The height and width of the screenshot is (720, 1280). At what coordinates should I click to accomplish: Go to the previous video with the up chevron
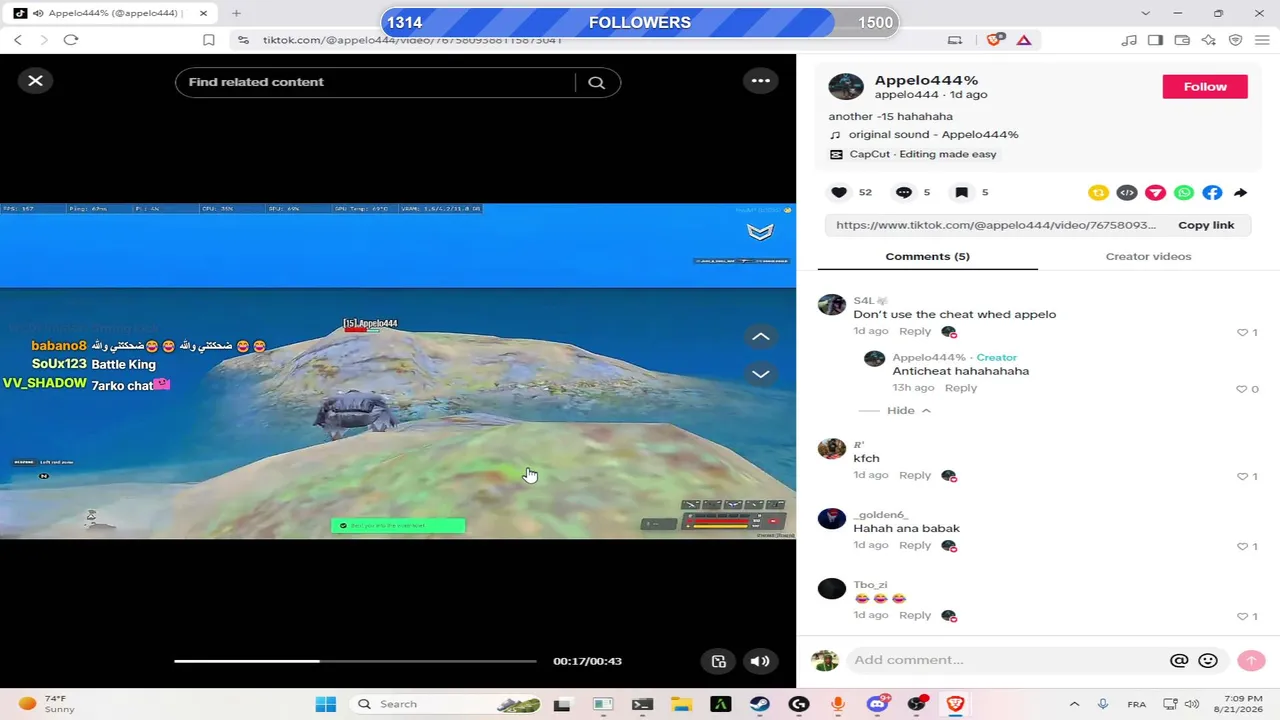761,337
